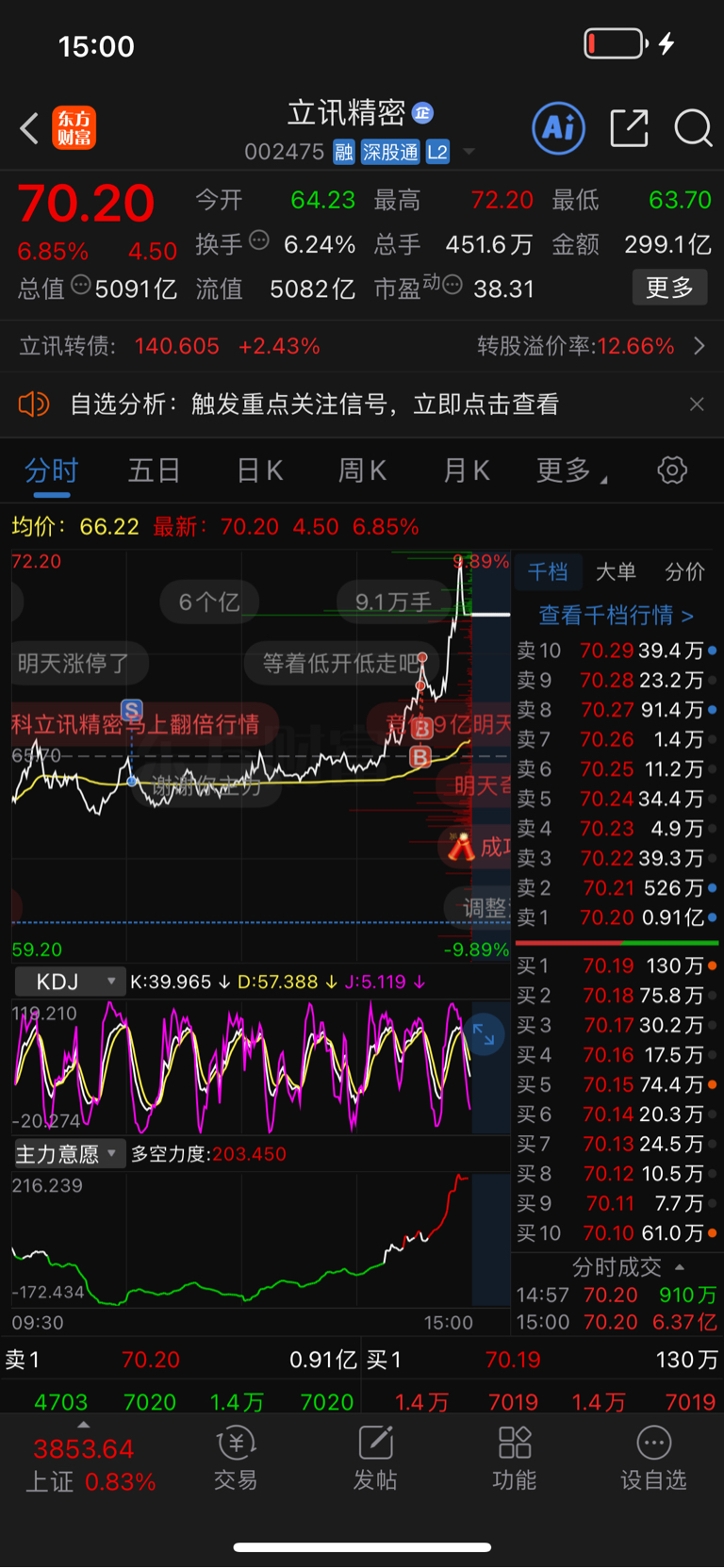The height and width of the screenshot is (1568, 724).
Task: Tap the 15:00 6.37亿 trade record
Action: click(617, 1322)
